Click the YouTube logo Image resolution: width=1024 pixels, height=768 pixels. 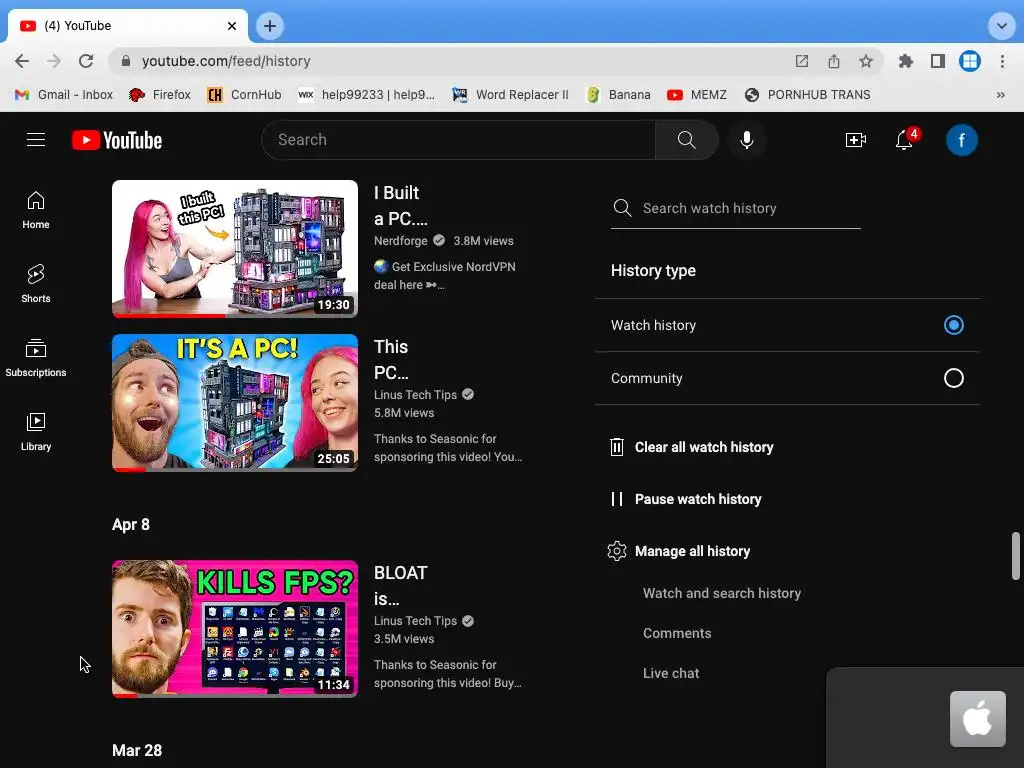click(117, 140)
